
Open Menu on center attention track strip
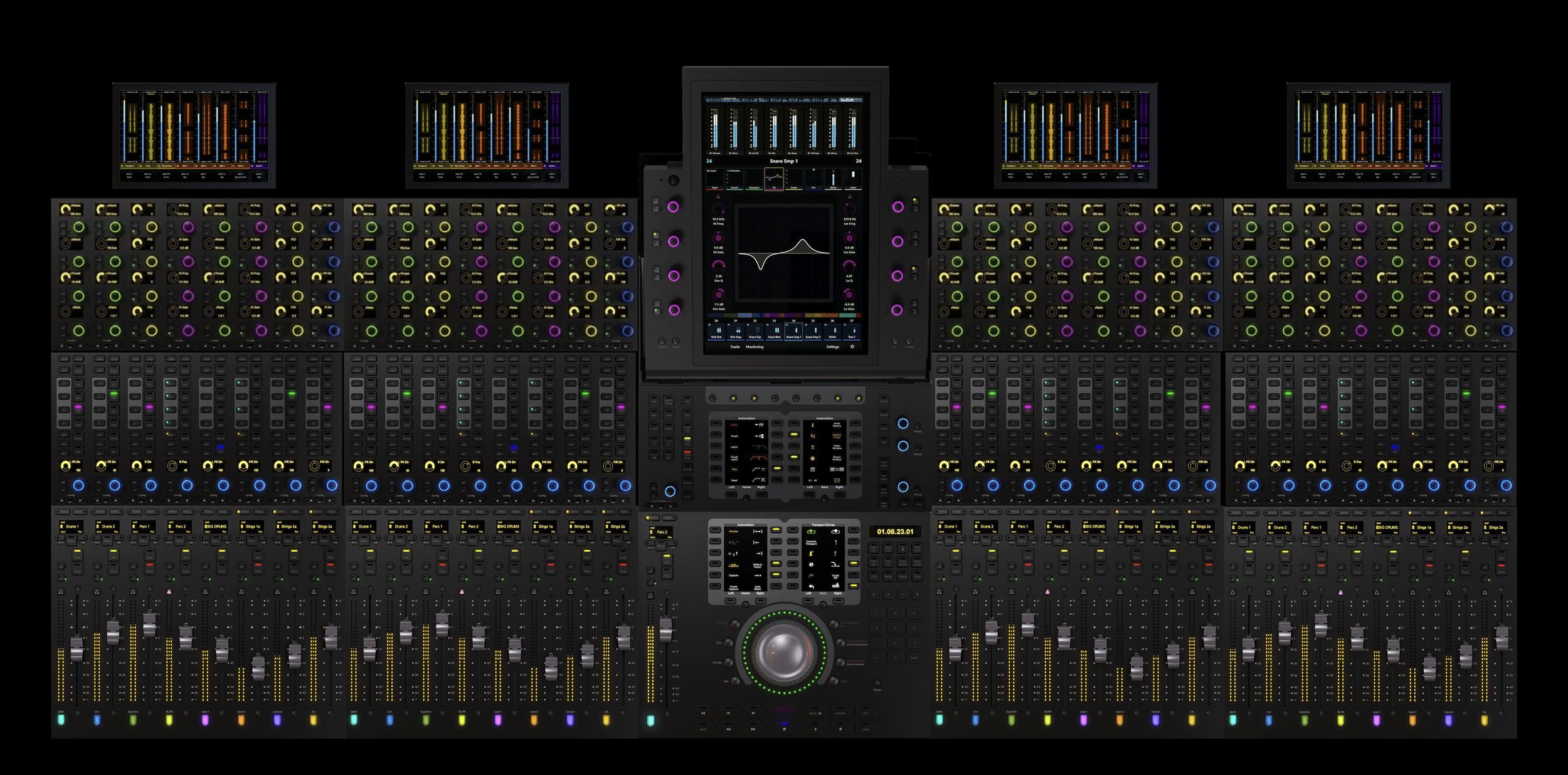pyautogui.click(x=661, y=546)
